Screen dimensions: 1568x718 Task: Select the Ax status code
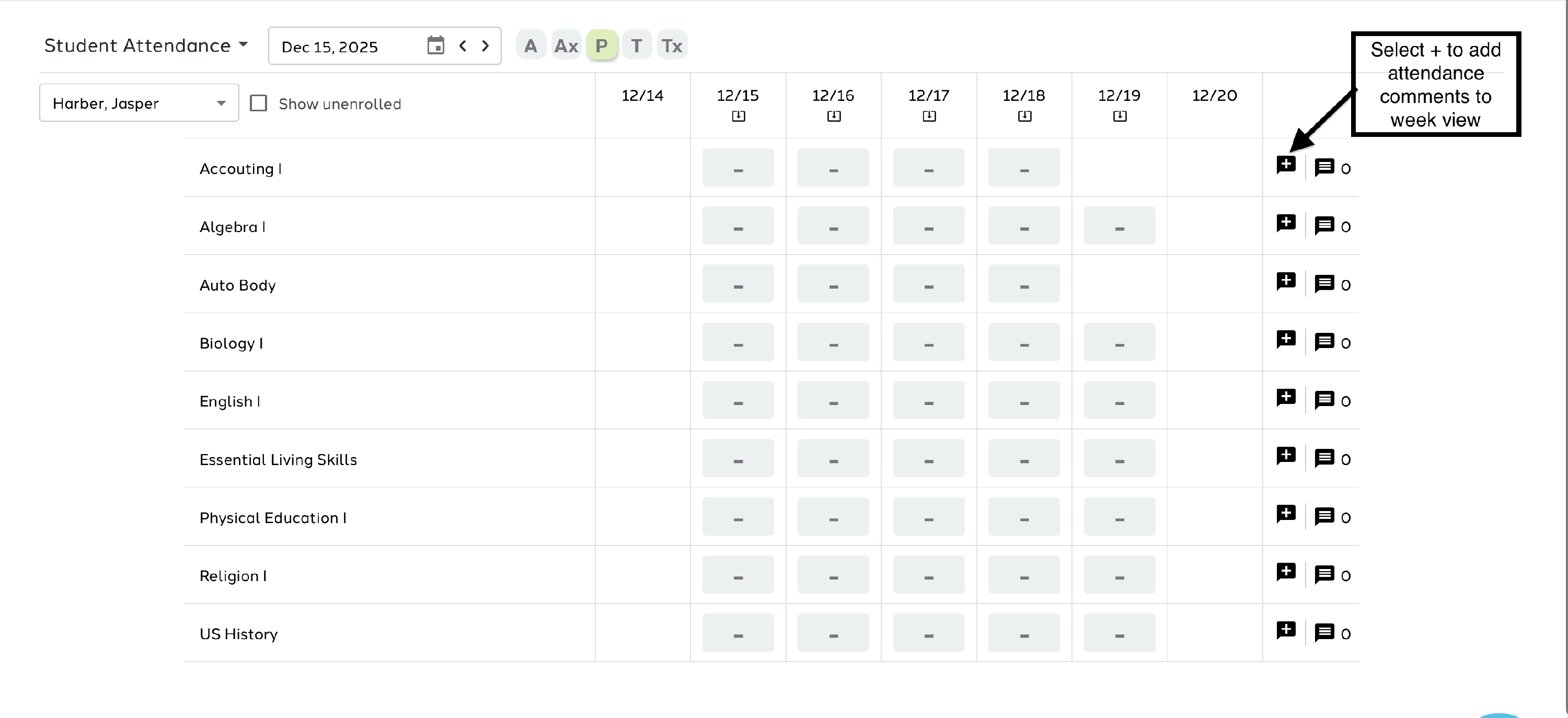coord(566,45)
